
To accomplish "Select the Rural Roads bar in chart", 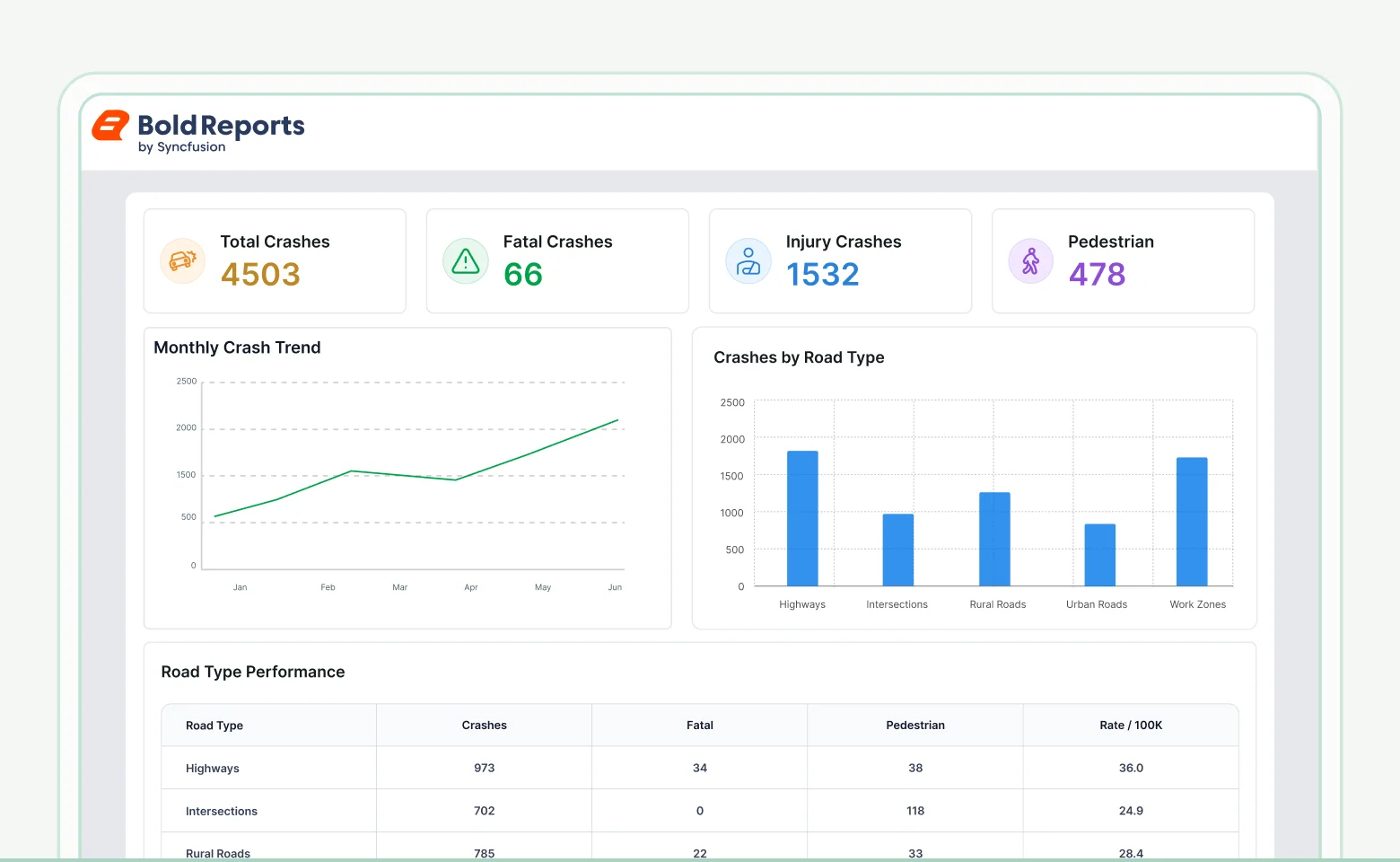I will tap(994, 539).
